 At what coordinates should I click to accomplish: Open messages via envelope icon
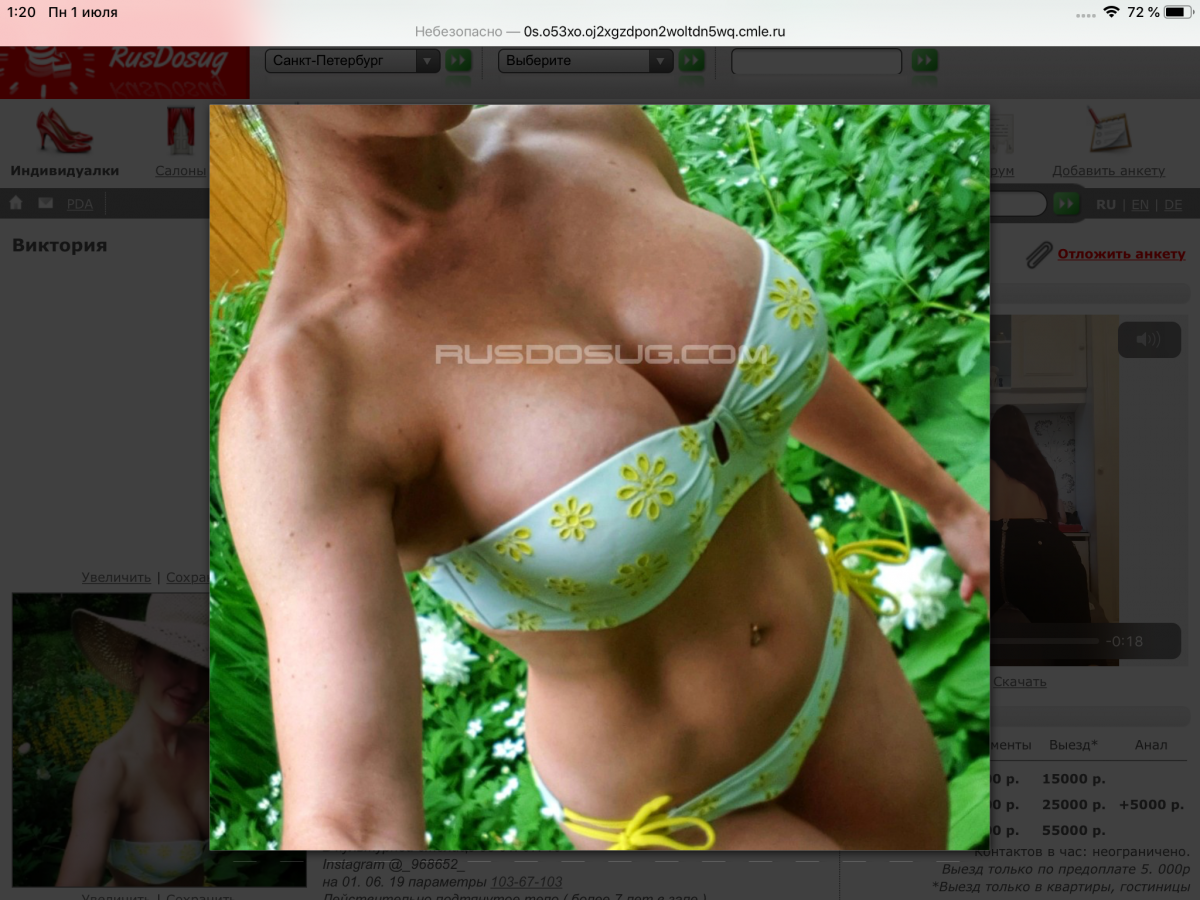click(46, 203)
